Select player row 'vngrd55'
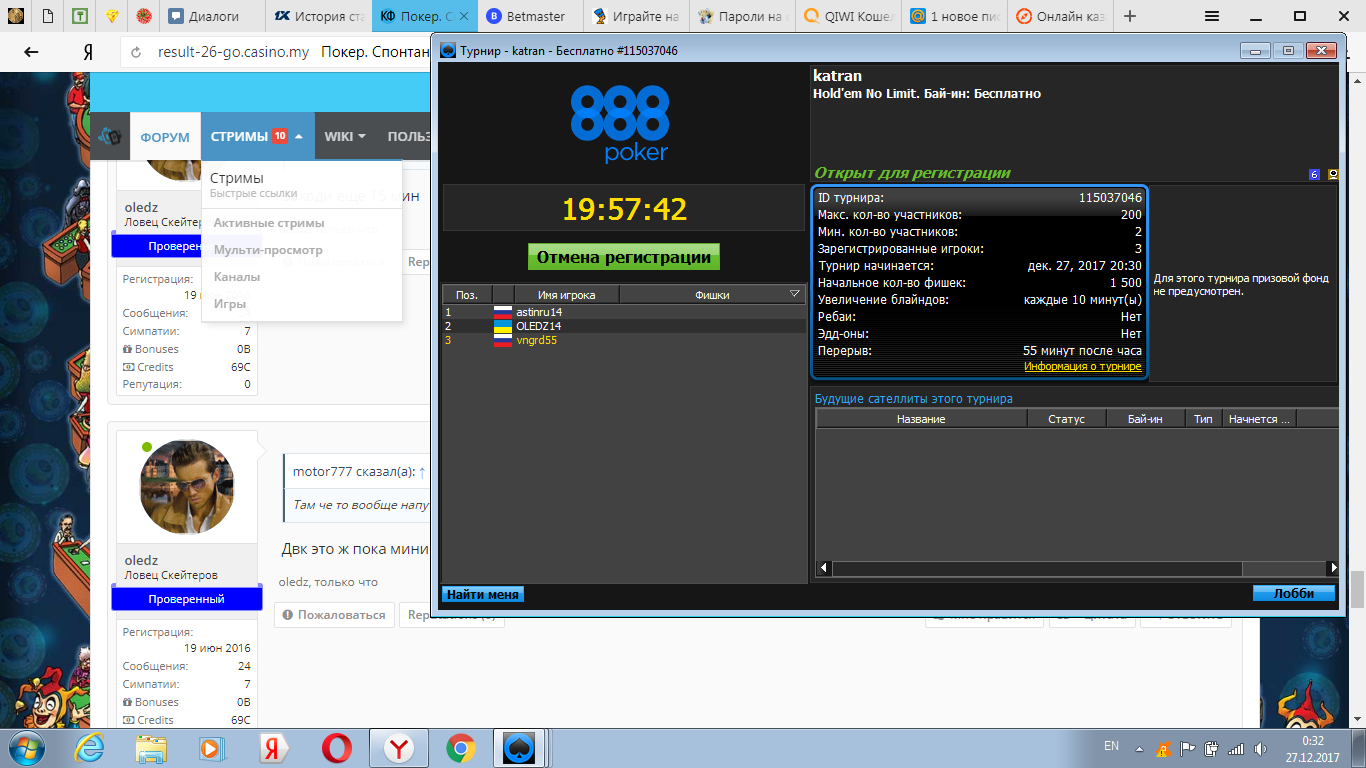The width and height of the screenshot is (1366, 768). tap(624, 340)
